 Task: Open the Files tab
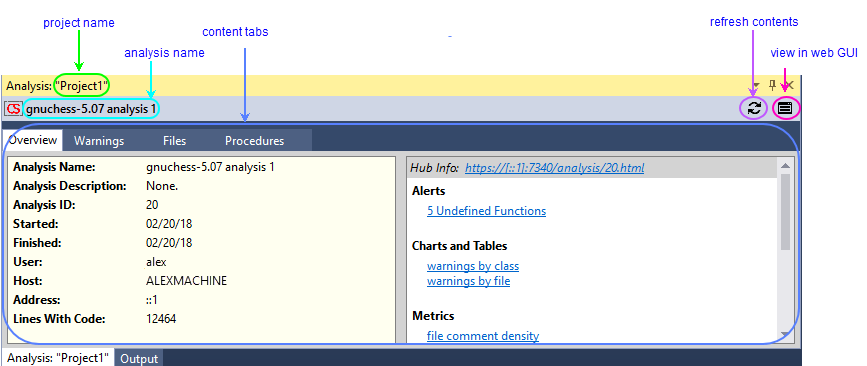[x=175, y=140]
